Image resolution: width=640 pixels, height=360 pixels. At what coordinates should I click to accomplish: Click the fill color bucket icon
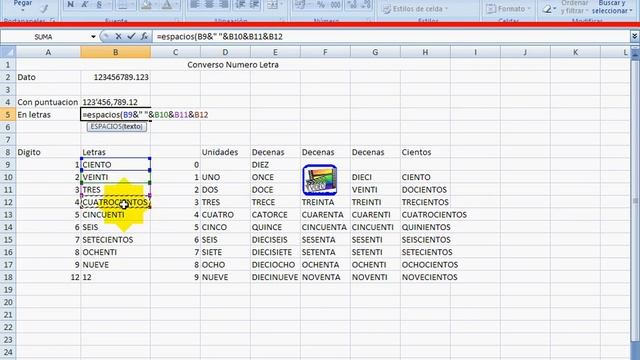147,4
